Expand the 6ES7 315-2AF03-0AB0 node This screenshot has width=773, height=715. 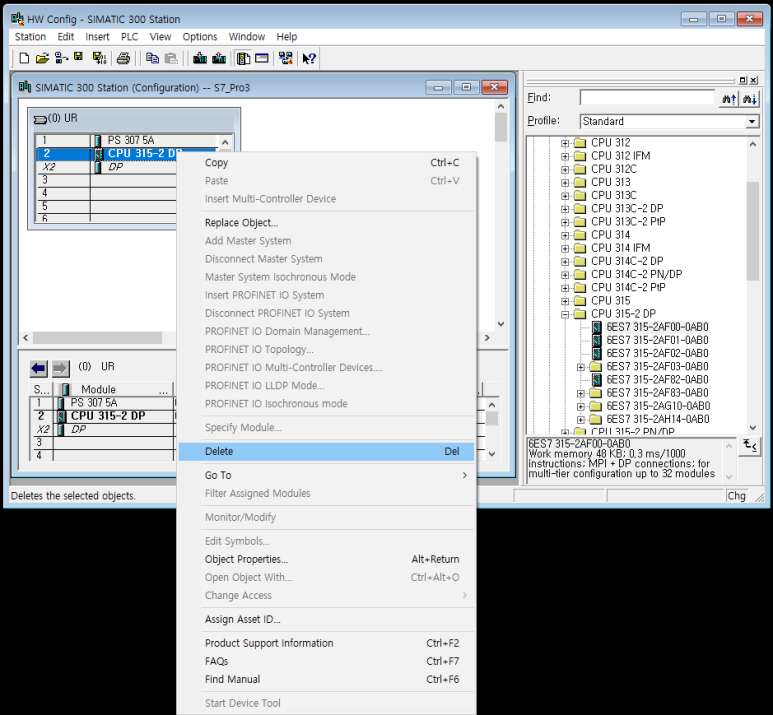tap(581, 367)
